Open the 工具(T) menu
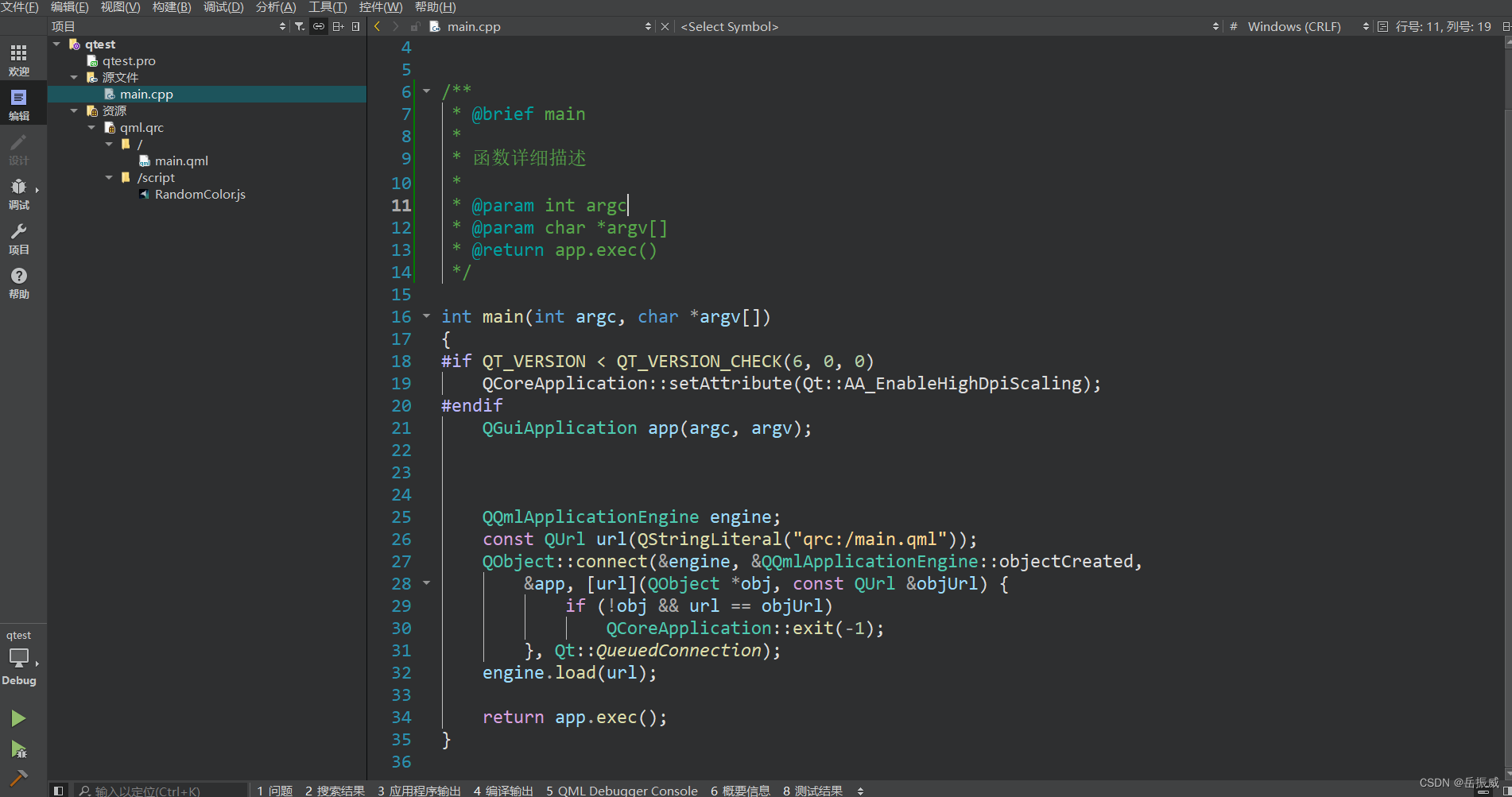The height and width of the screenshot is (797, 1512). click(328, 7)
